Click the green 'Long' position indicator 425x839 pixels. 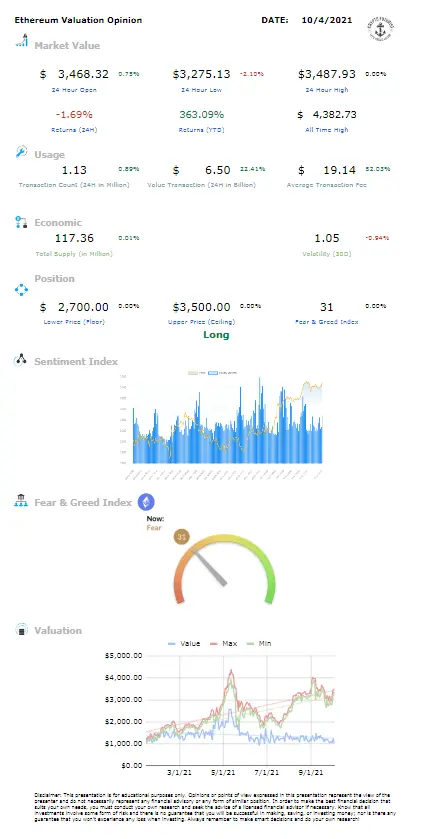pyautogui.click(x=216, y=335)
